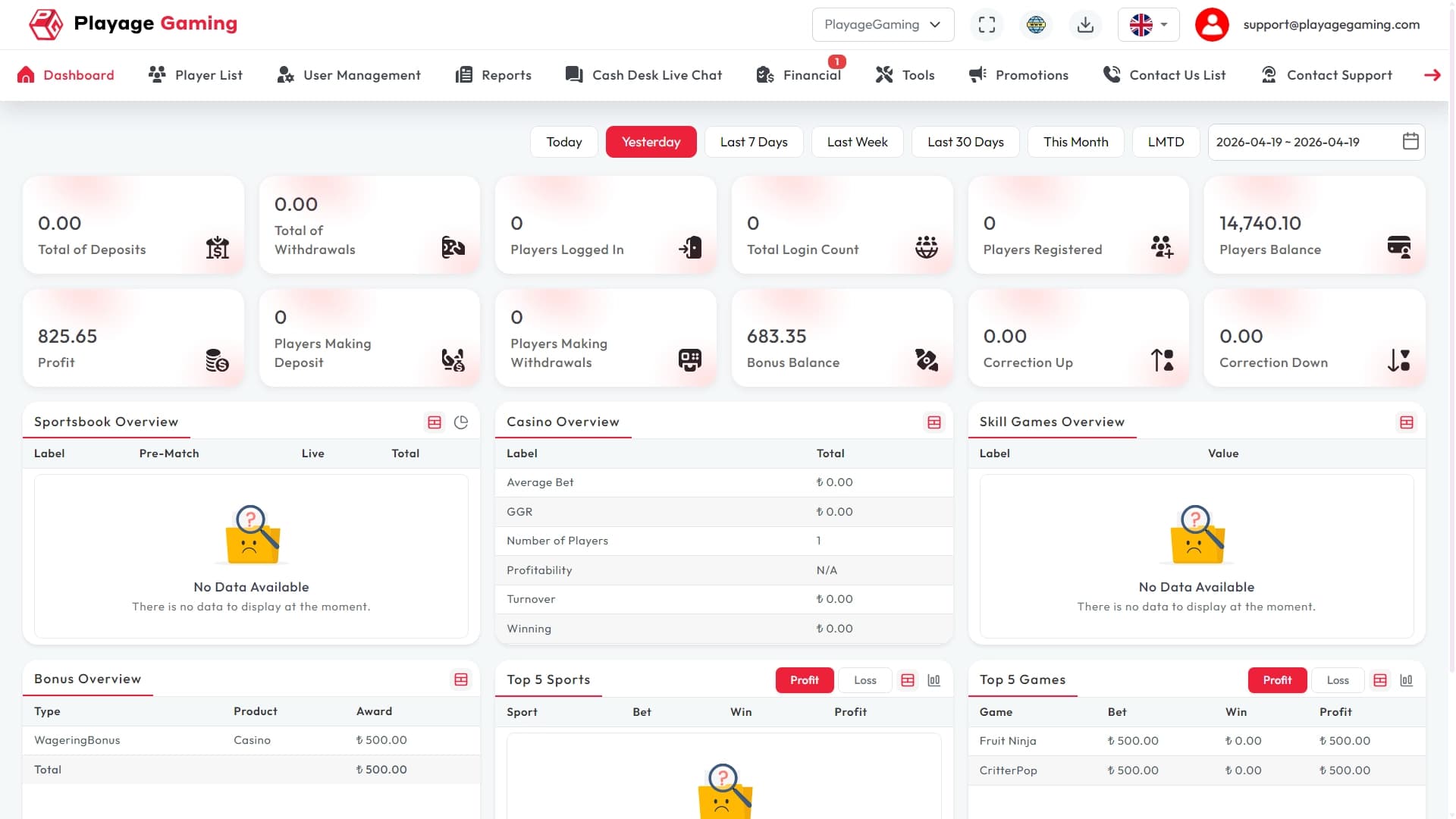Show pie chart view in Sportsbook Overview
The width and height of the screenshot is (1456, 819).
461,422
